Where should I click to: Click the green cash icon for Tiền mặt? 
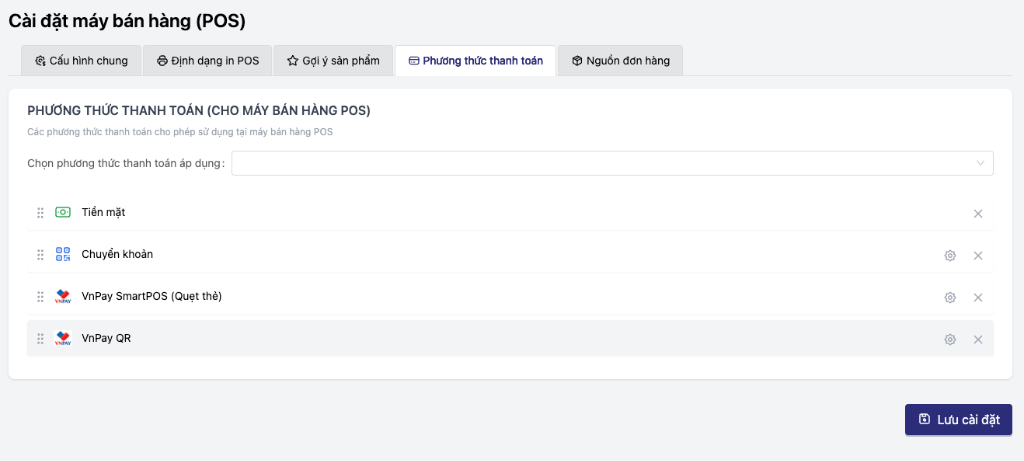[63, 212]
